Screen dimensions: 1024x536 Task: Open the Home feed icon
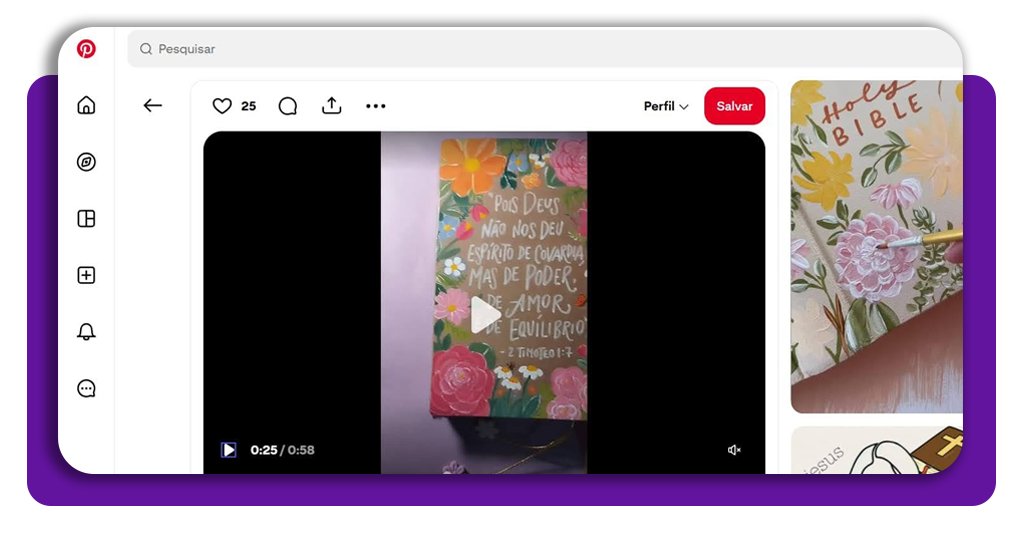click(x=87, y=105)
